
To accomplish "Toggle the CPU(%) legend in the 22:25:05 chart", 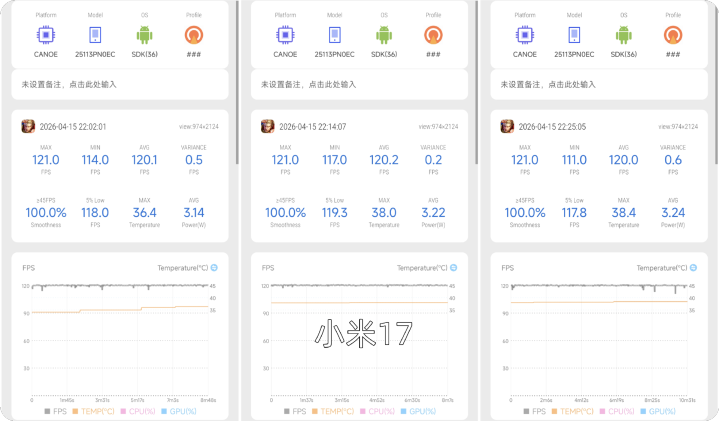I will pos(617,411).
